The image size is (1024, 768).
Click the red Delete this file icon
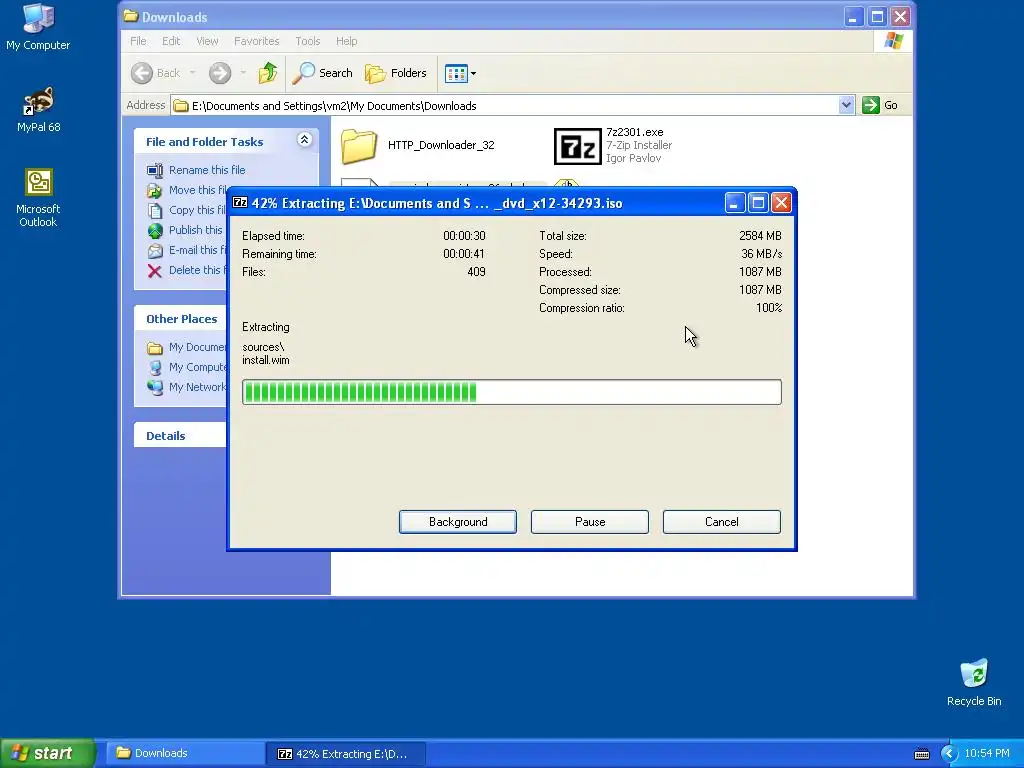(155, 271)
